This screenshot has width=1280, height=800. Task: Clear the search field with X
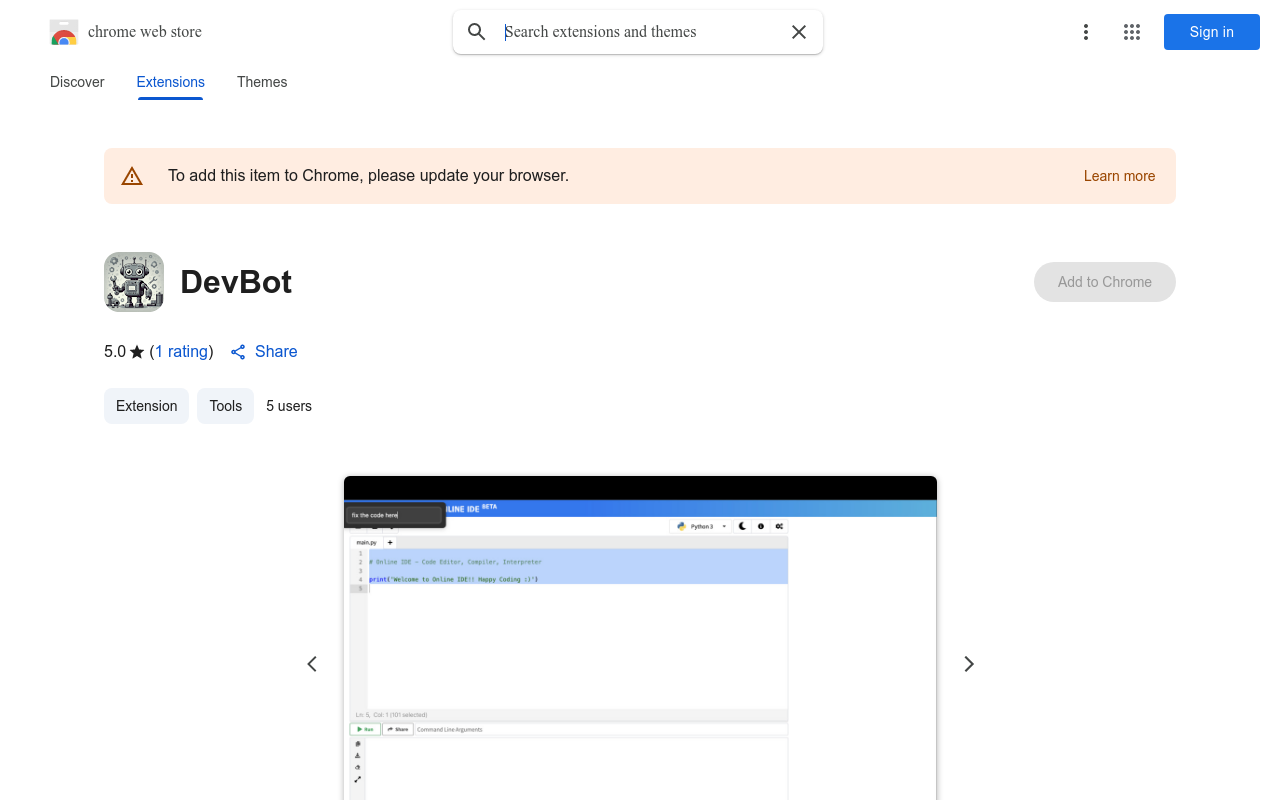pos(799,32)
